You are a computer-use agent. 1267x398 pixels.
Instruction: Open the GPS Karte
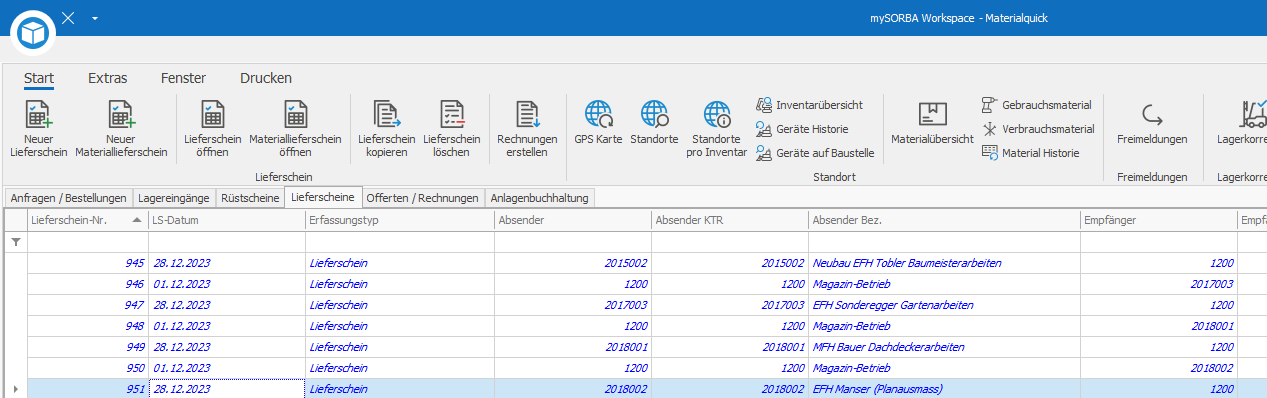tap(598, 122)
